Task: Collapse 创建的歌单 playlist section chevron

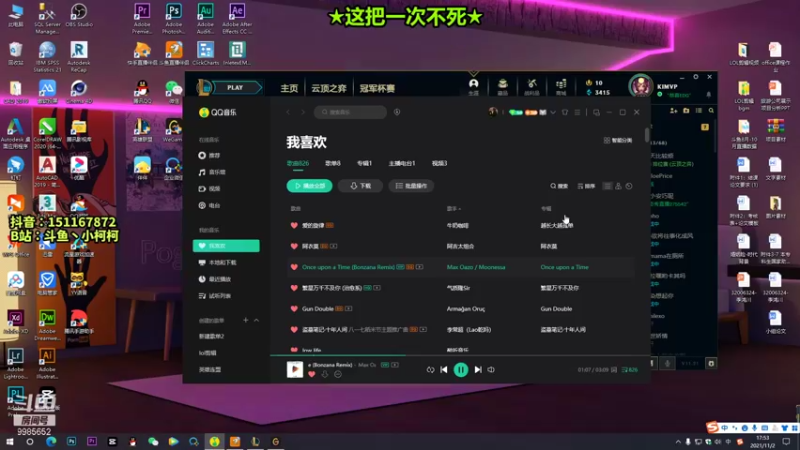Action: point(257,320)
